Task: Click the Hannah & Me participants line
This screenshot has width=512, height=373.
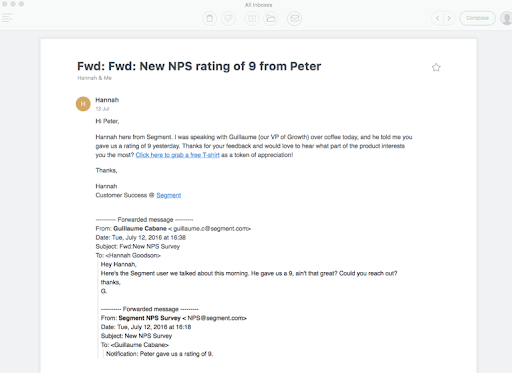Action: pyautogui.click(x=94, y=78)
